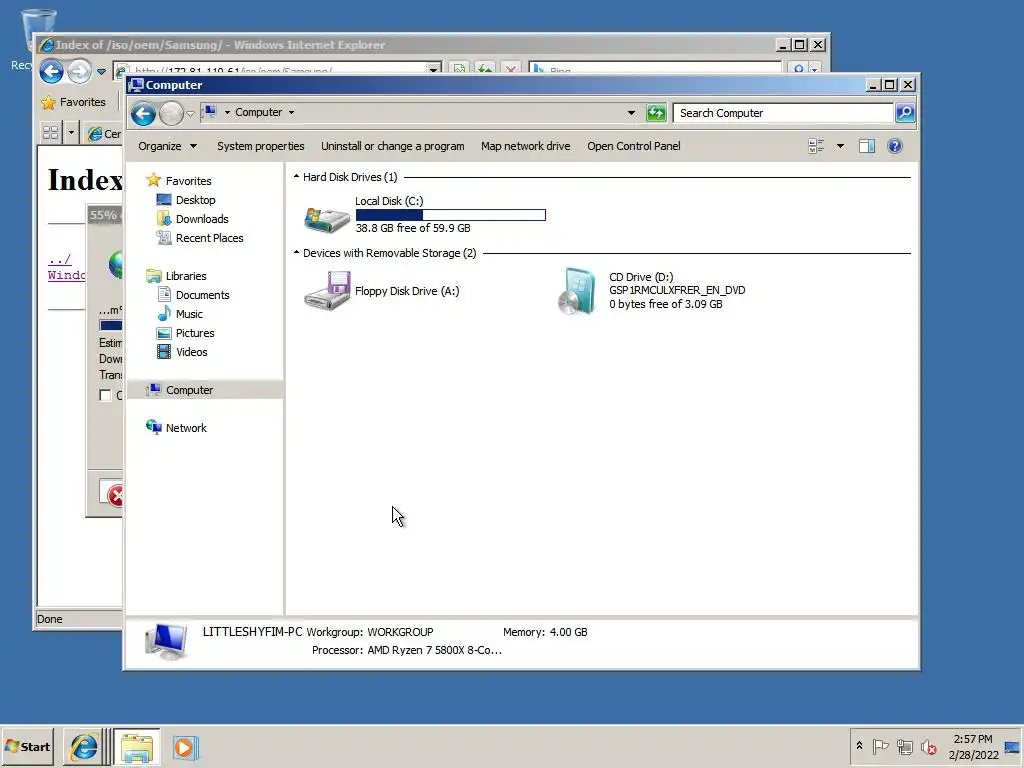Open Desktop in the navigation pane
The width and height of the screenshot is (1024, 768).
click(195, 200)
